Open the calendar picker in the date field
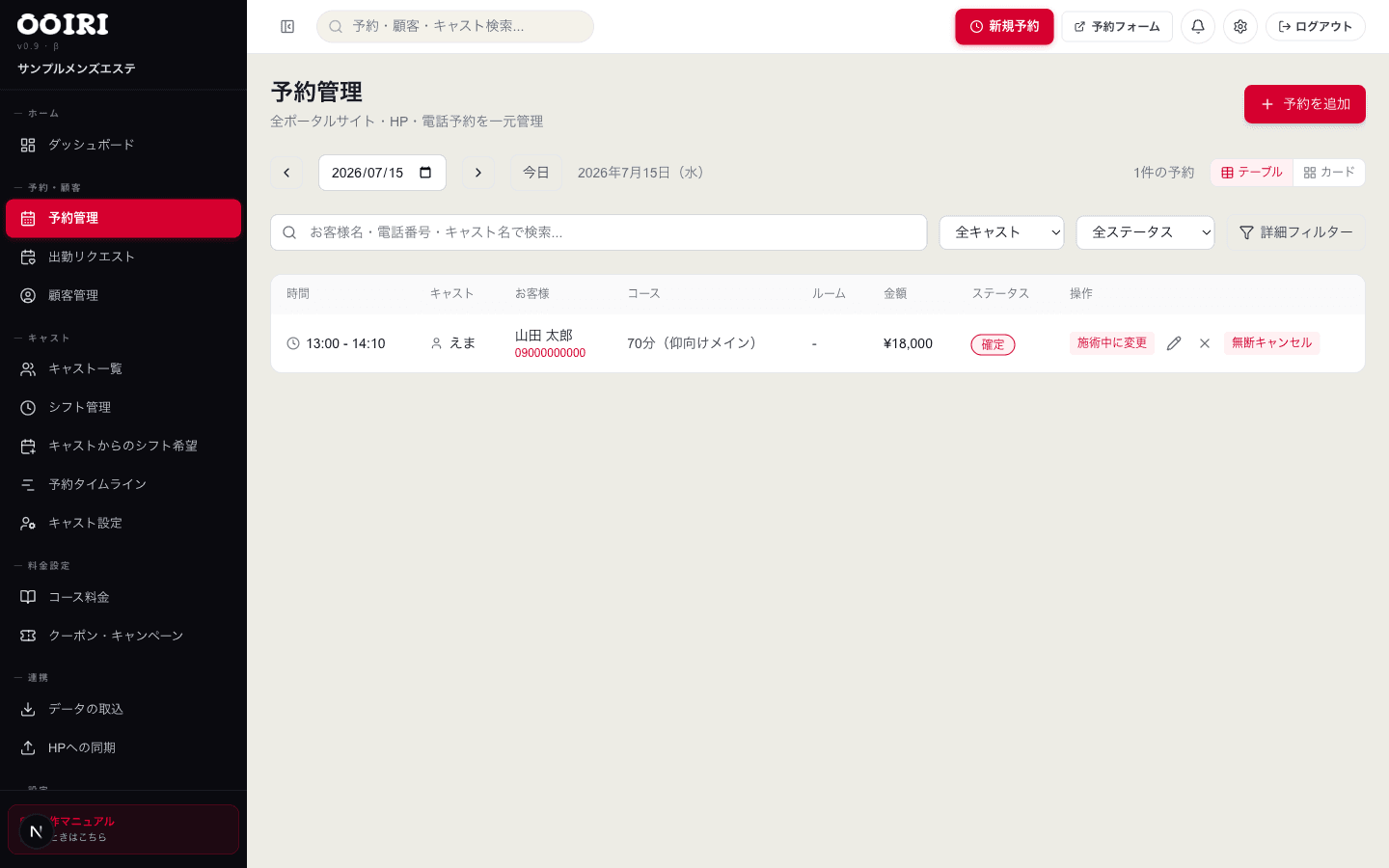1389x868 pixels. (425, 173)
